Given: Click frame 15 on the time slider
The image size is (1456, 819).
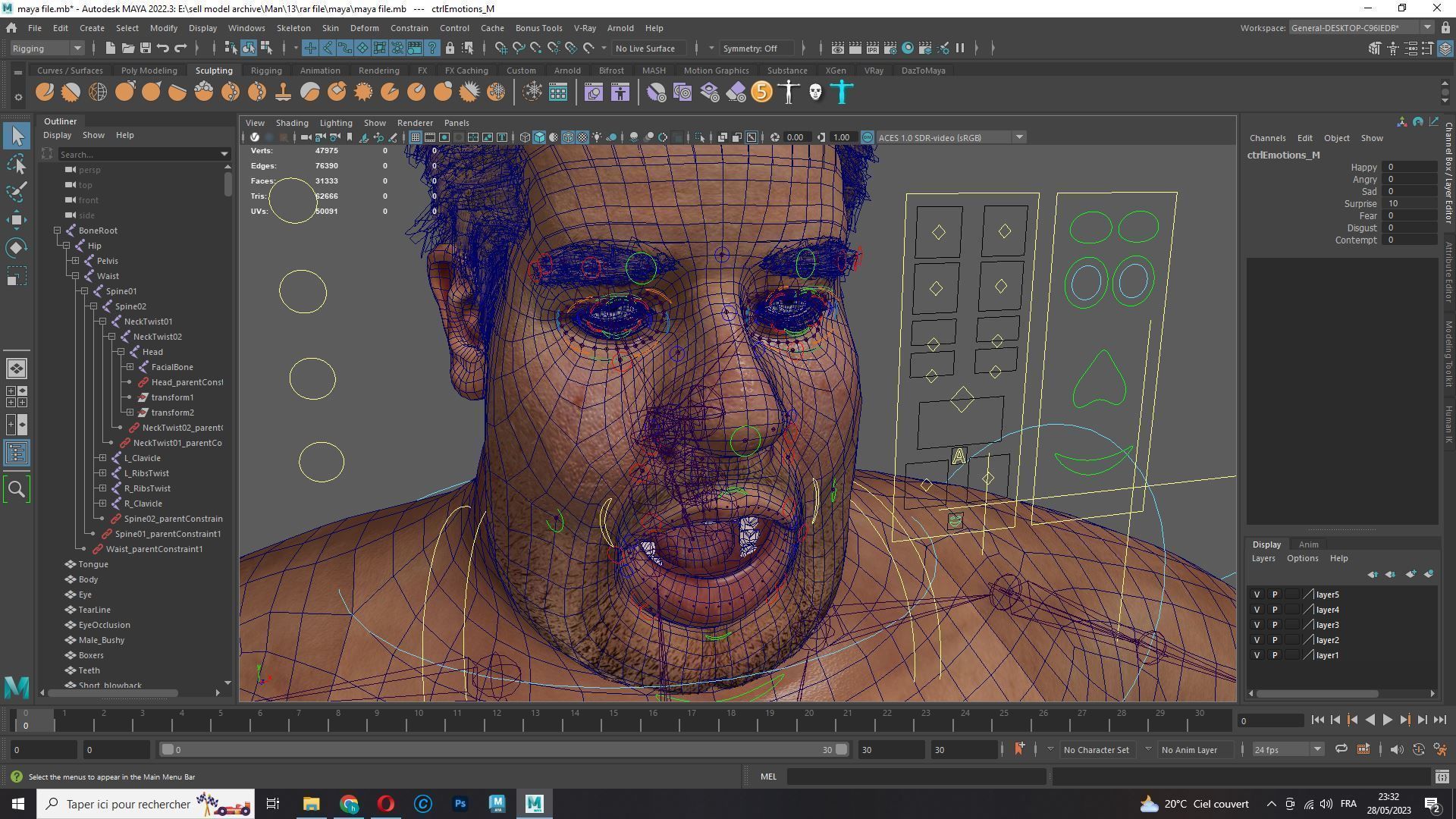Looking at the screenshot, I should click(x=613, y=719).
